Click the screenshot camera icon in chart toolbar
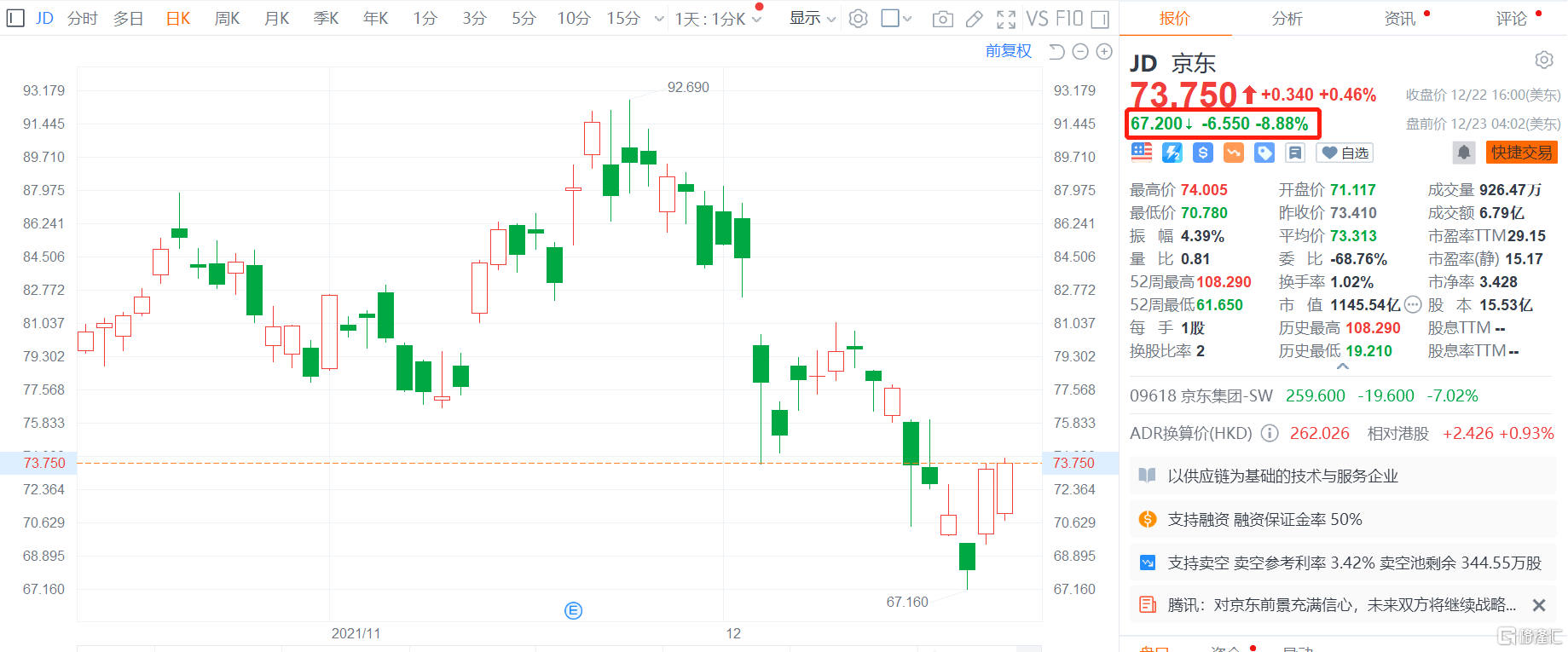The height and width of the screenshot is (652, 1568). [x=942, y=19]
